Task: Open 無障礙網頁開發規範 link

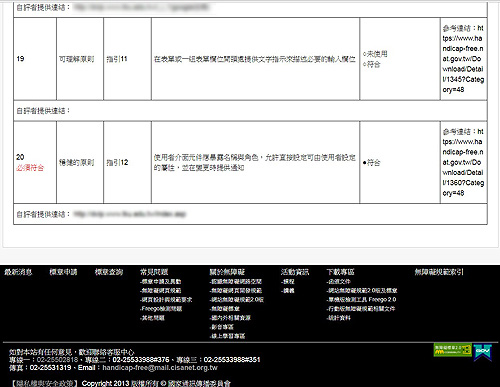Action: coord(236,291)
